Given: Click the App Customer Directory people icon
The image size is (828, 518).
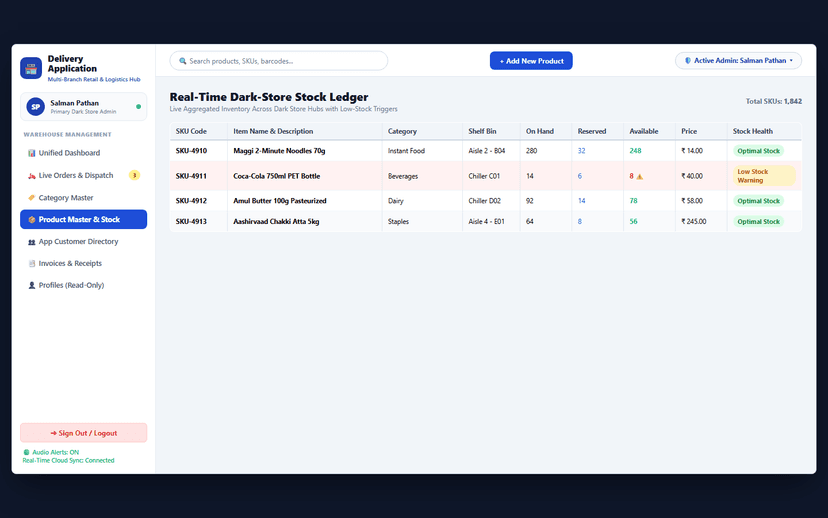Looking at the screenshot, I should click(x=32, y=242).
